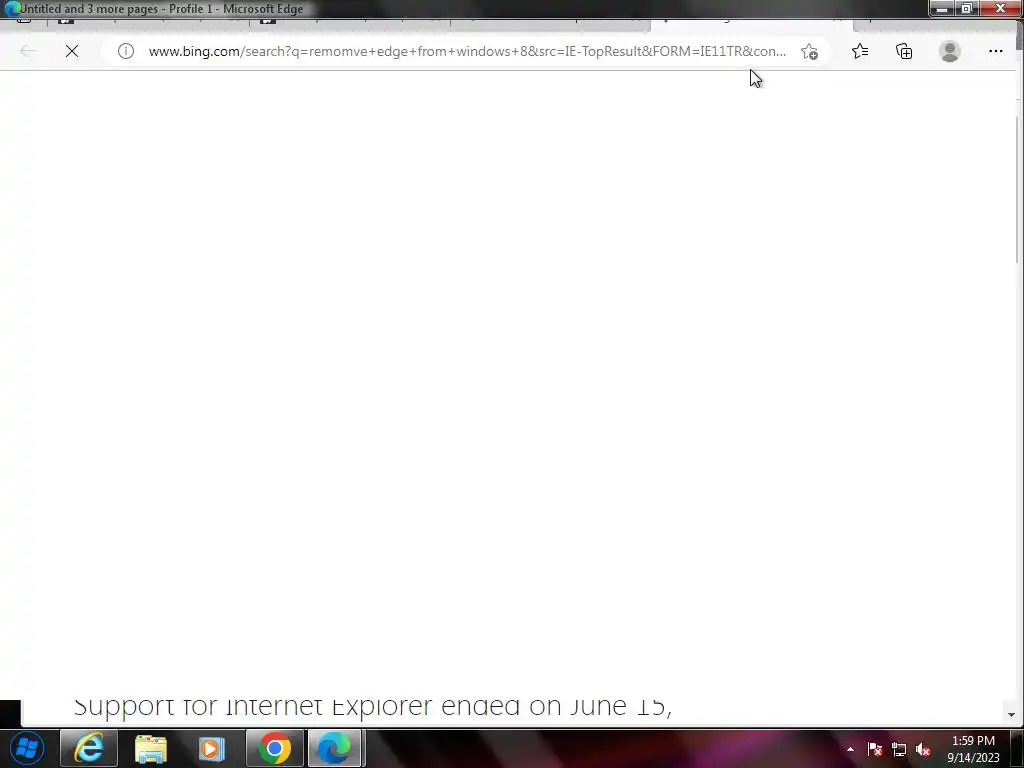This screenshot has width=1024, height=768.
Task: Switch to Google Chrome on the taskbar
Action: (x=274, y=748)
